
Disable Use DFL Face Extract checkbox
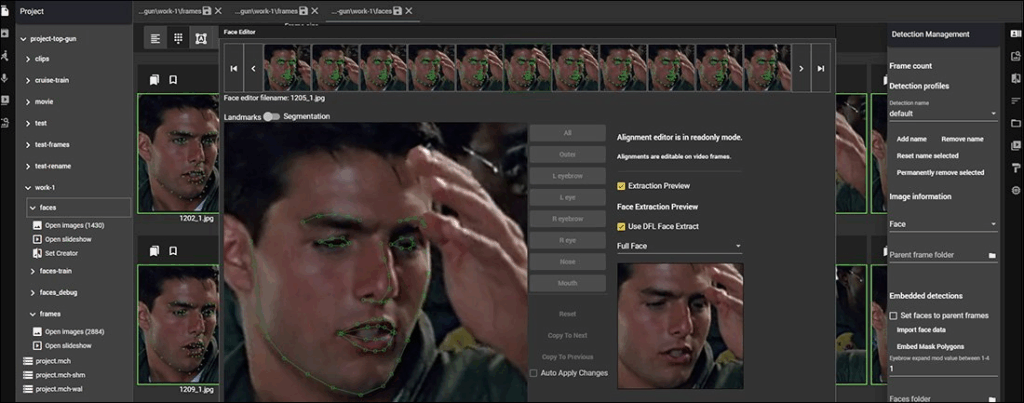tap(622, 226)
